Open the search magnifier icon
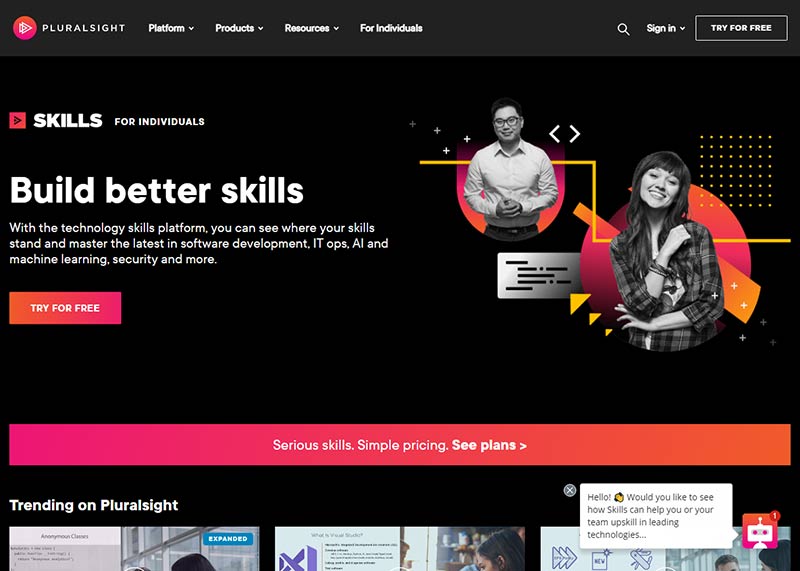The height and width of the screenshot is (571, 800). coord(623,29)
